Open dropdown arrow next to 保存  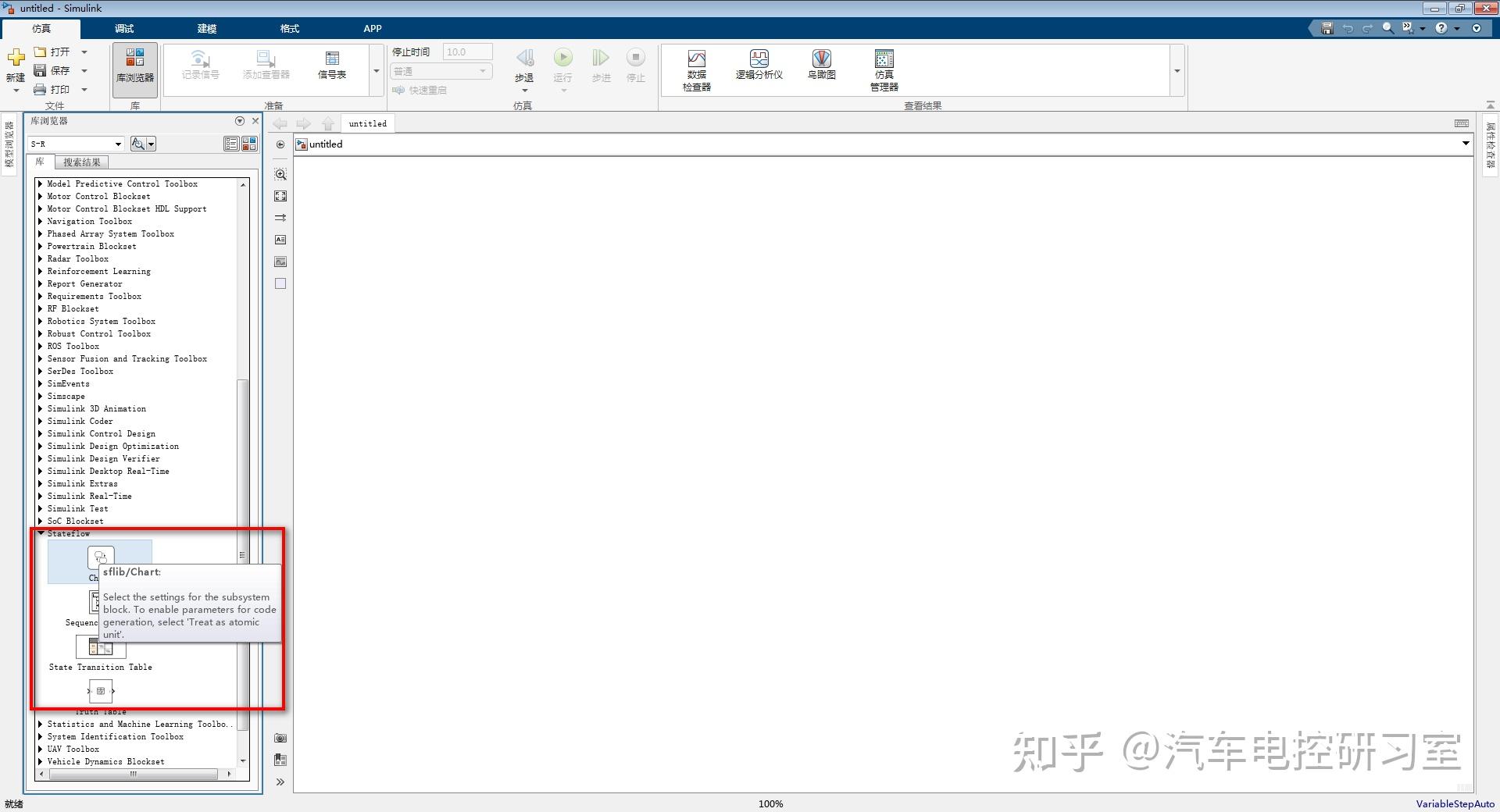click(84, 71)
